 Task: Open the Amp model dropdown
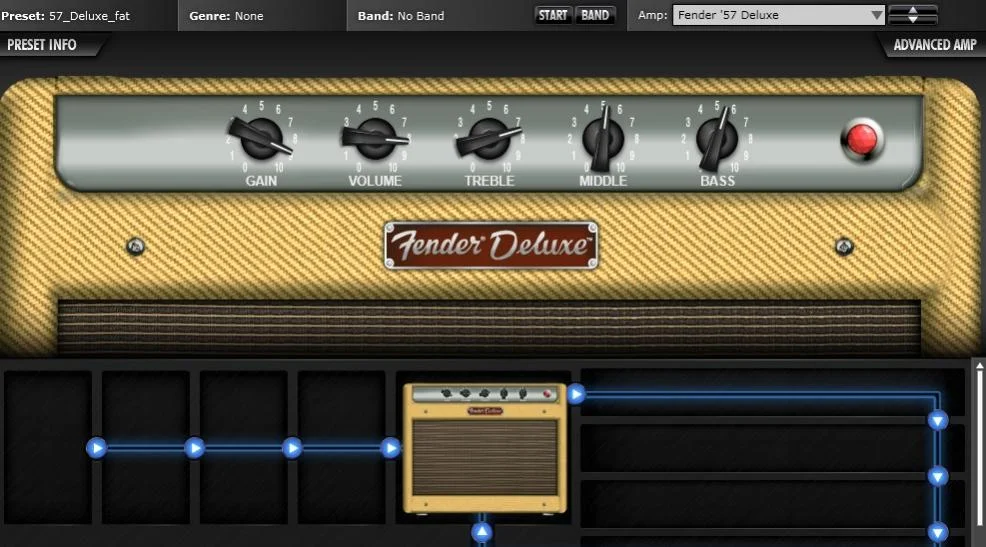click(x=778, y=15)
